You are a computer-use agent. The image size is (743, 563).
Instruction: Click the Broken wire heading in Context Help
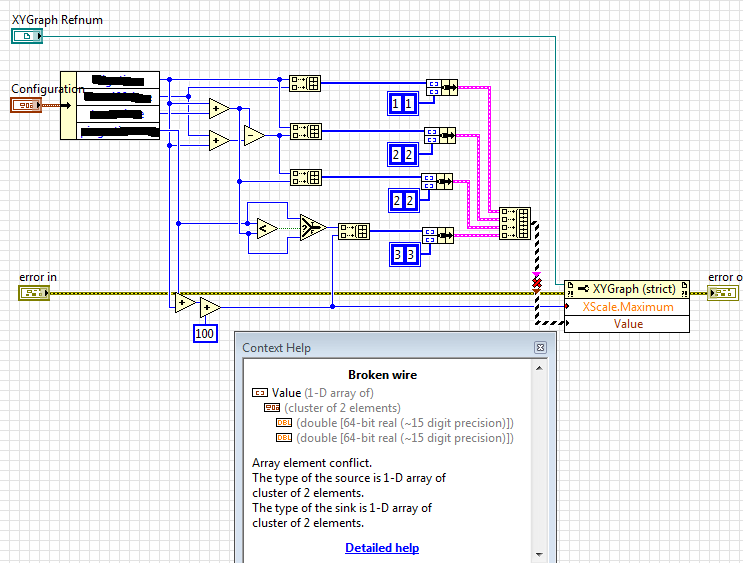382,375
